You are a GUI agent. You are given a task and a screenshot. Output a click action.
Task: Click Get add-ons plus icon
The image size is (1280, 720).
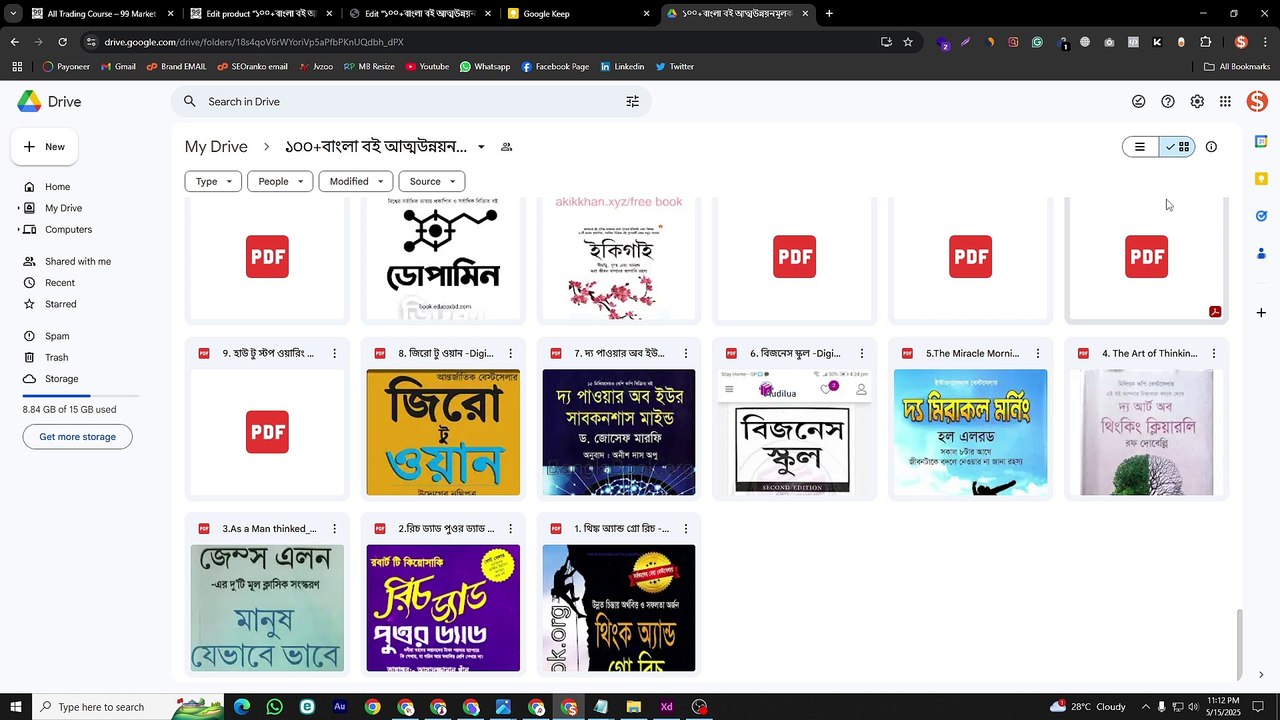tap(1261, 313)
